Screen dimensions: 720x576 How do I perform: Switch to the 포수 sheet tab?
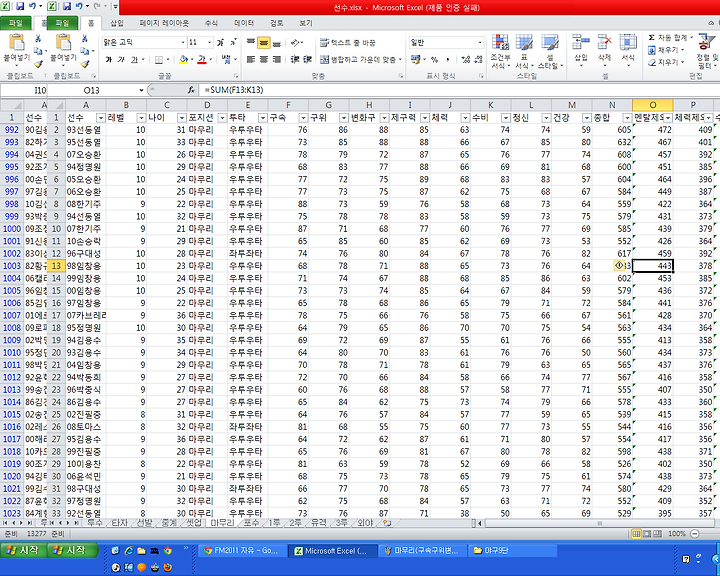click(x=251, y=523)
